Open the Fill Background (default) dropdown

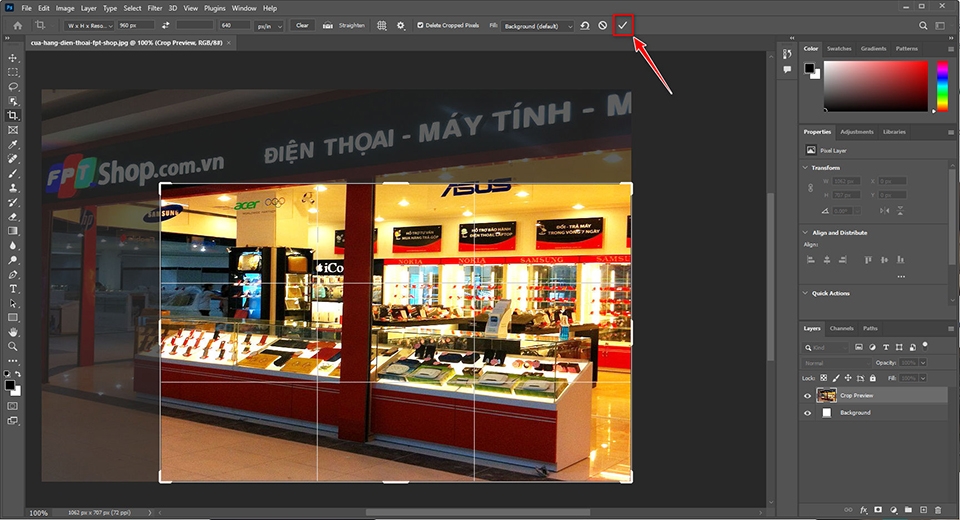(x=538, y=26)
